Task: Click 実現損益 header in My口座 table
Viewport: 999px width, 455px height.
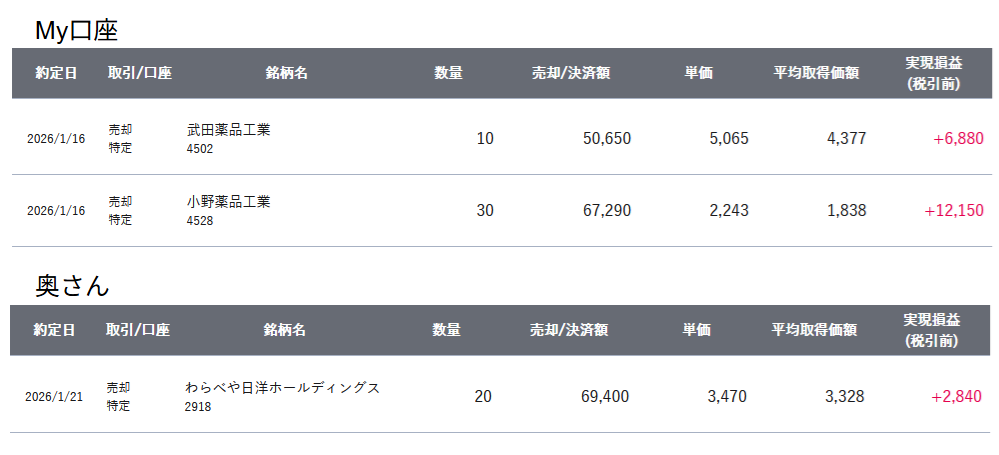Action: coord(933,73)
